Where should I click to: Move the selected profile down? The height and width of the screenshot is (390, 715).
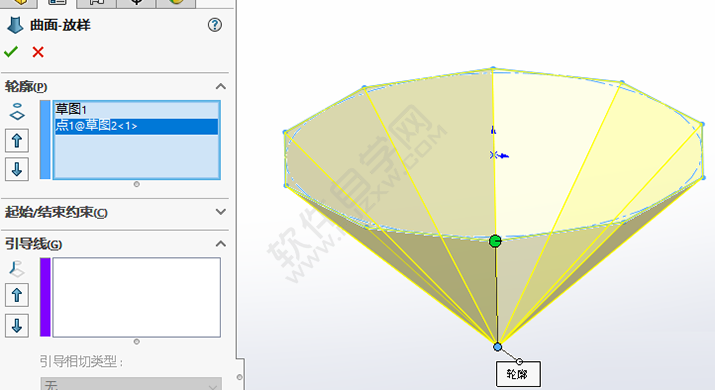(17, 169)
